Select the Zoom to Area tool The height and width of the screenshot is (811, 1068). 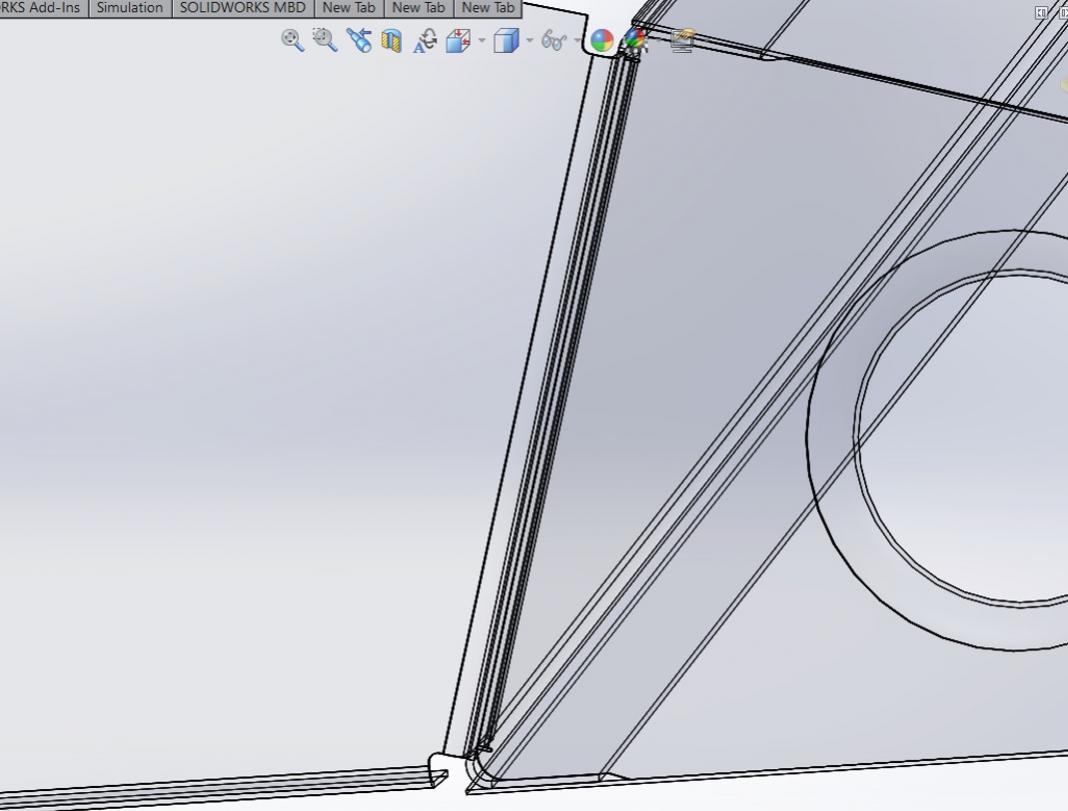325,40
